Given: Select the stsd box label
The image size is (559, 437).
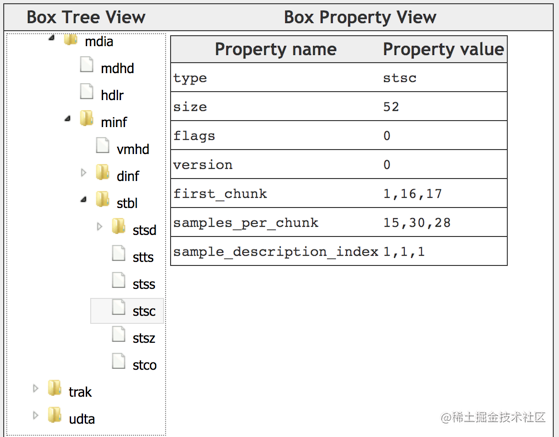Looking at the screenshot, I should (x=144, y=230).
